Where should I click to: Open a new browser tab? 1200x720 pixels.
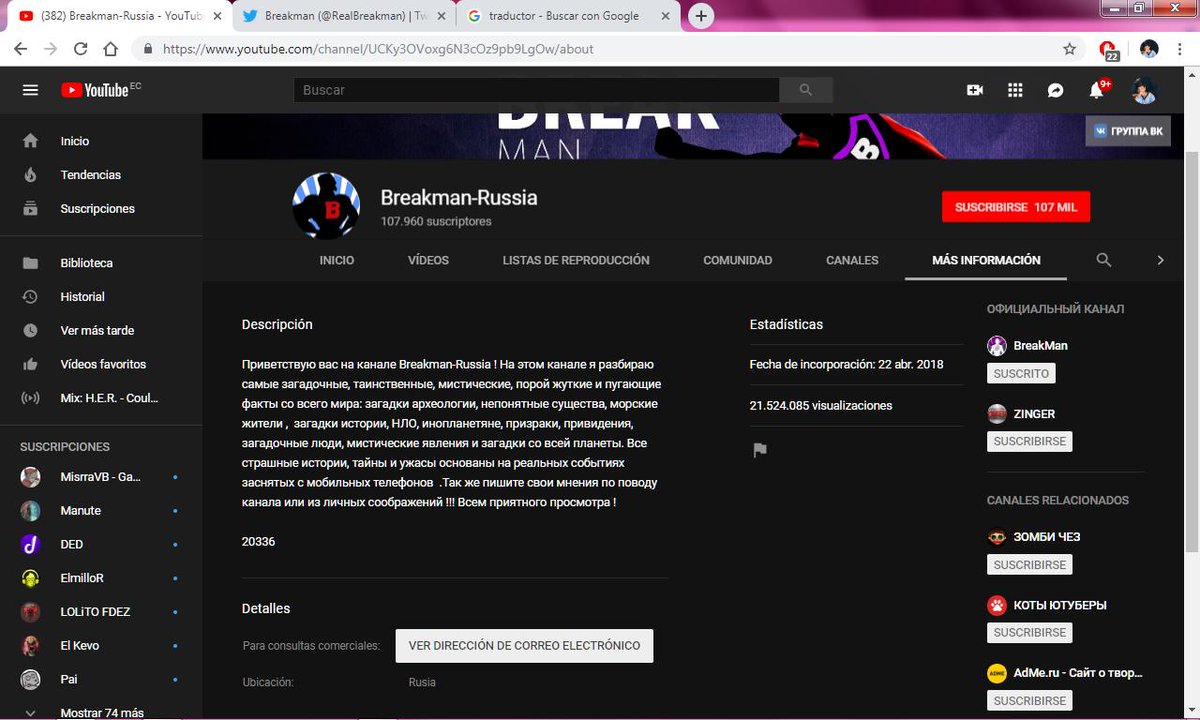coord(702,16)
